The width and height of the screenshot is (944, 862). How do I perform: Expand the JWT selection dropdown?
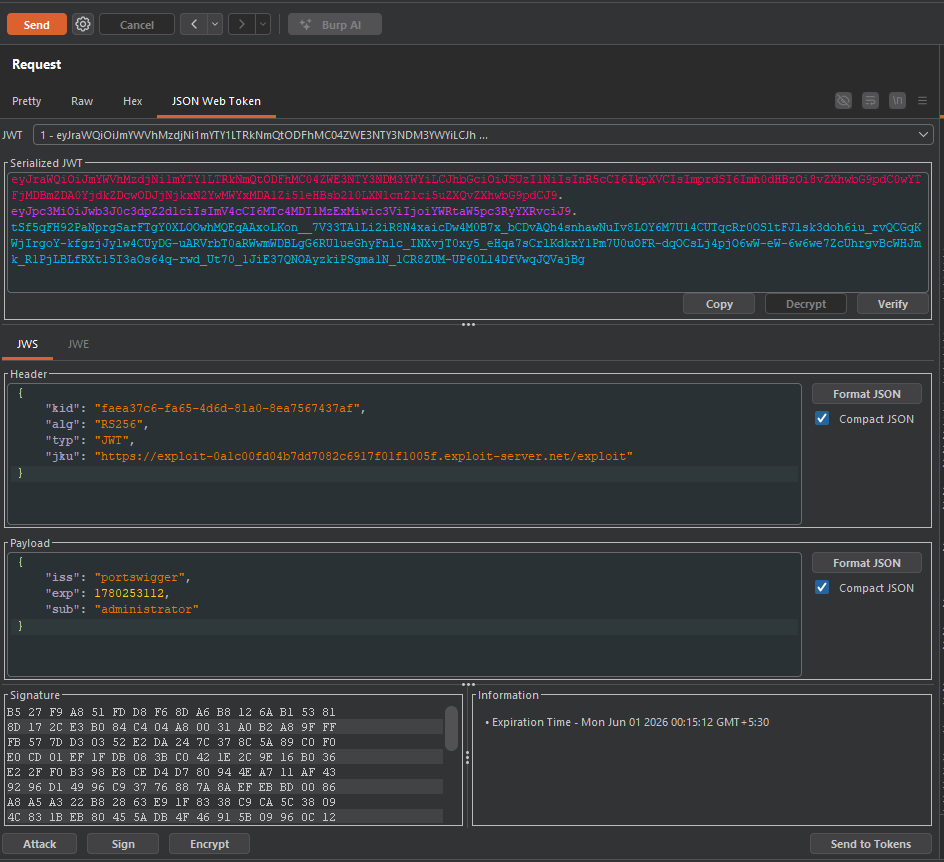tap(923, 135)
